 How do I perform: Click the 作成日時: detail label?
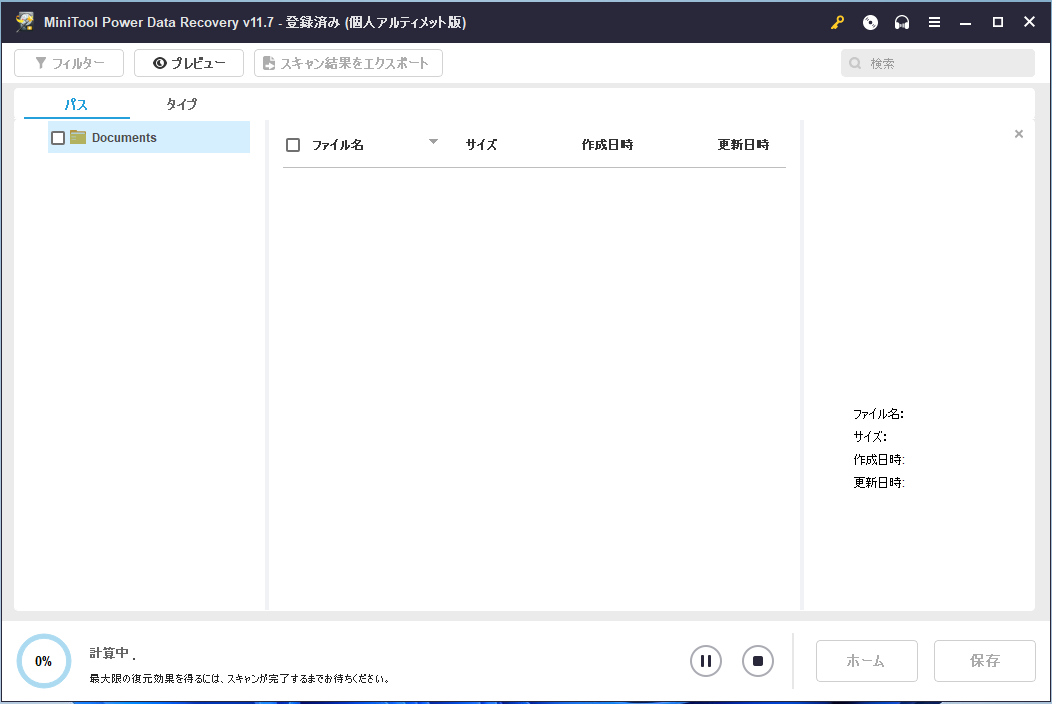(879, 460)
